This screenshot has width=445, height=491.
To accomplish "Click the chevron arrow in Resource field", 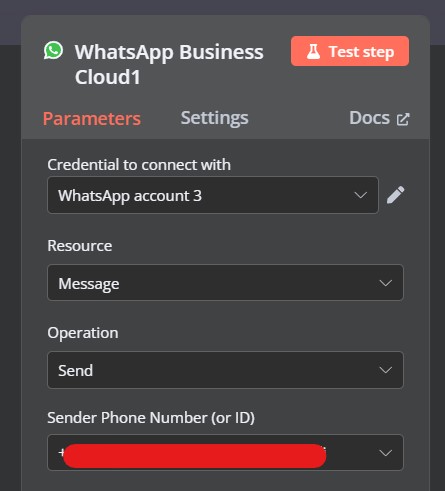I will 386,283.
